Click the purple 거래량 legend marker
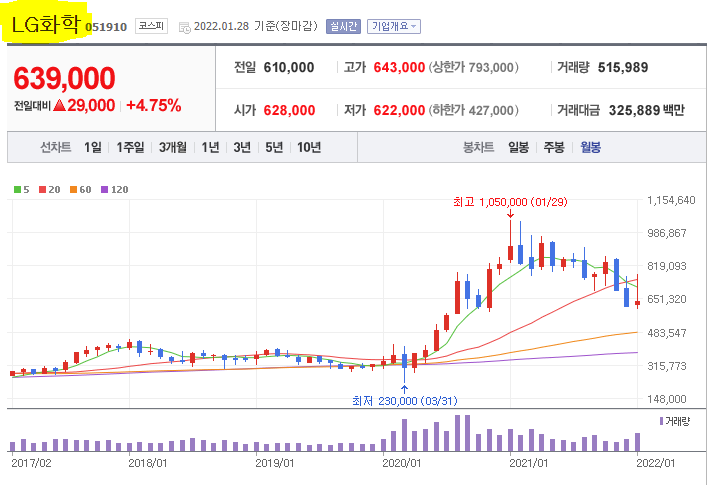The width and height of the screenshot is (707, 485). click(661, 421)
